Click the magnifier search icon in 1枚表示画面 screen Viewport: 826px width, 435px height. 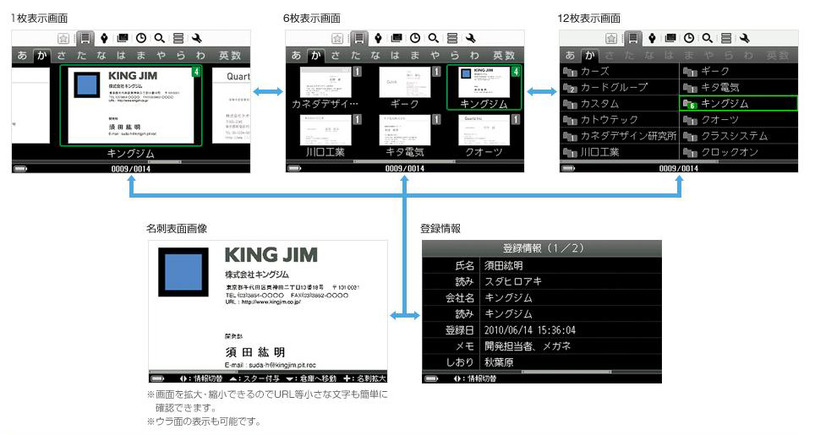pos(159,38)
